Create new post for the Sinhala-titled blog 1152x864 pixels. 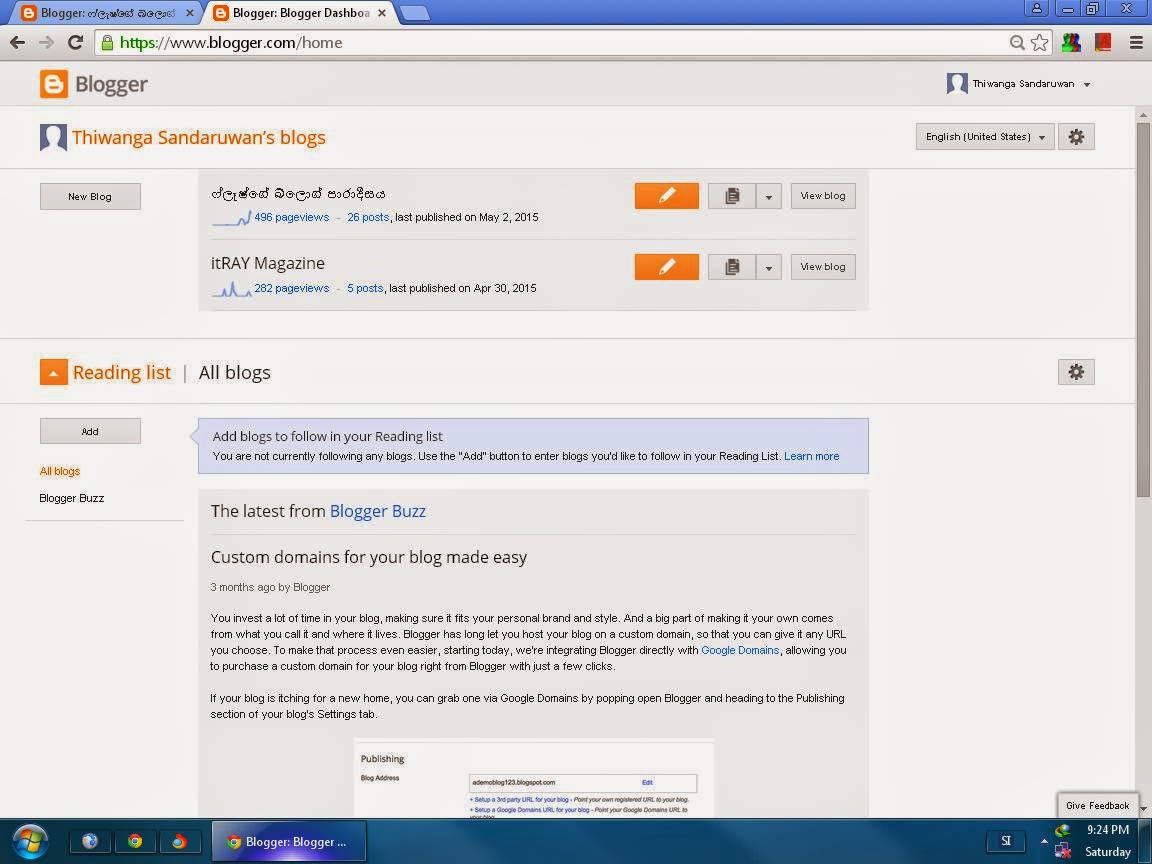(x=666, y=196)
